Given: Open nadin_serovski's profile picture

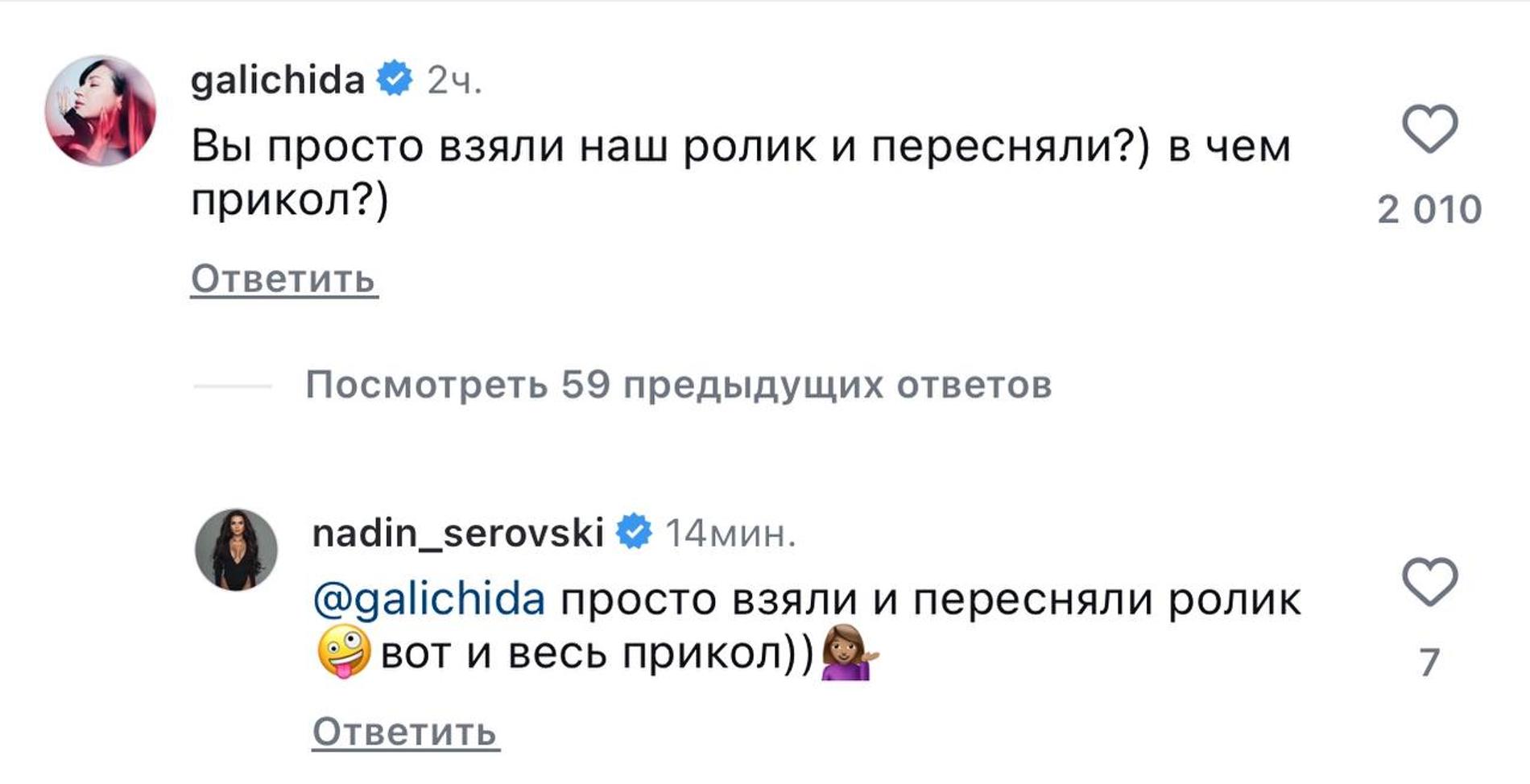Looking at the screenshot, I should coord(236,550).
